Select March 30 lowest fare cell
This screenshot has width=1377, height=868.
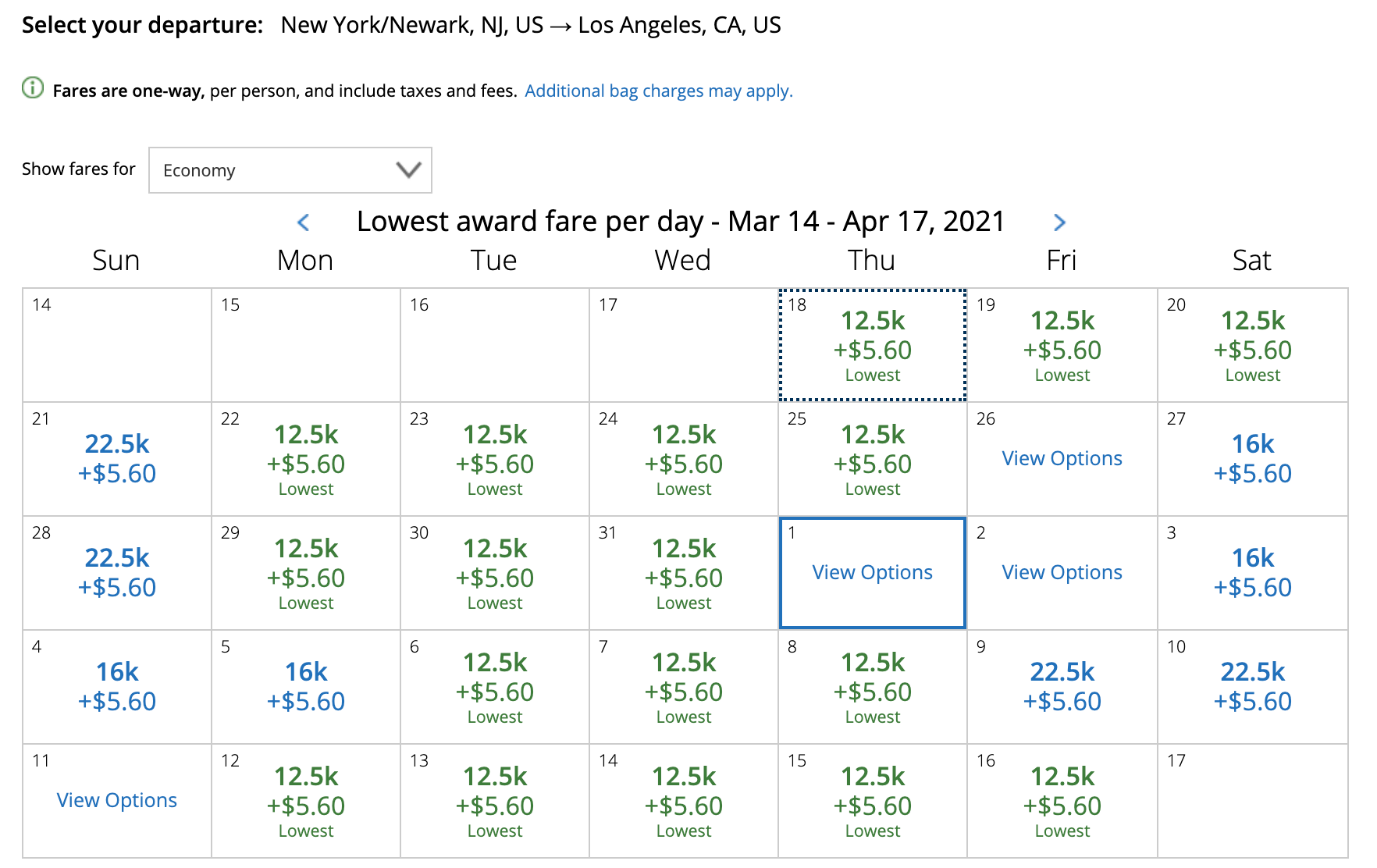pyautogui.click(x=495, y=572)
